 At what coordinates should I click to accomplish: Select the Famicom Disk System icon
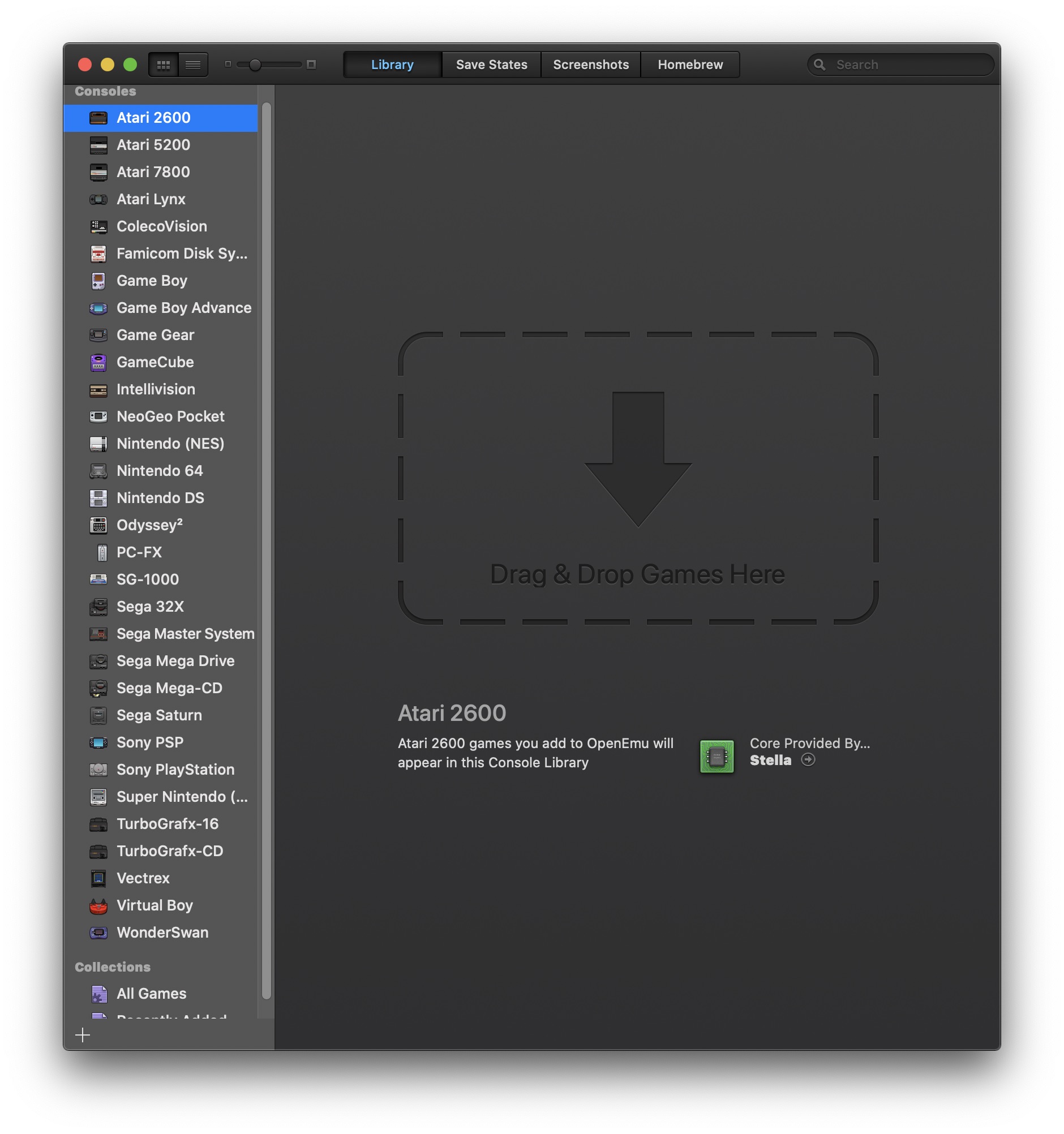(98, 254)
